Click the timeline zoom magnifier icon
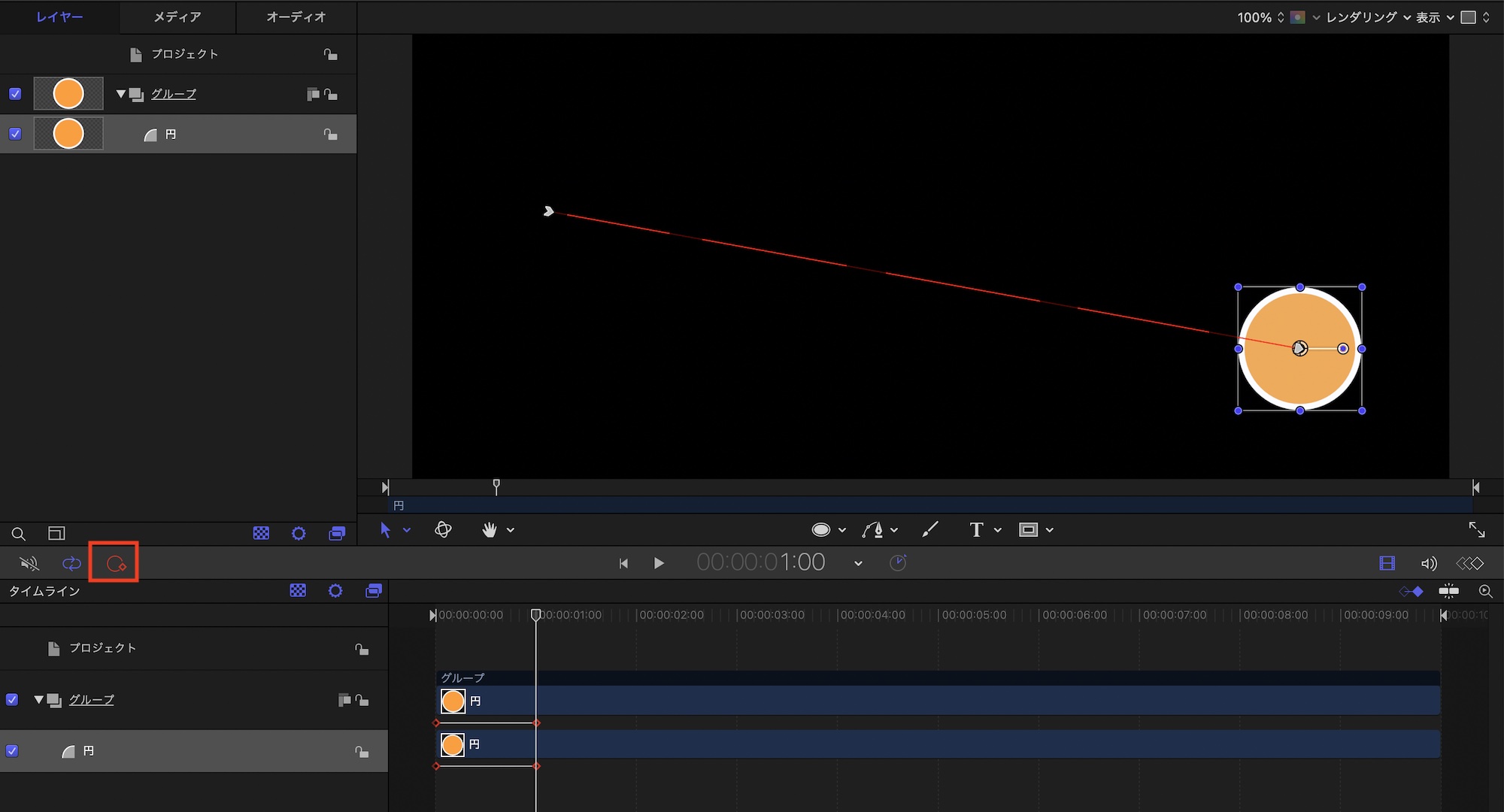Viewport: 1504px width, 812px height. [1485, 592]
